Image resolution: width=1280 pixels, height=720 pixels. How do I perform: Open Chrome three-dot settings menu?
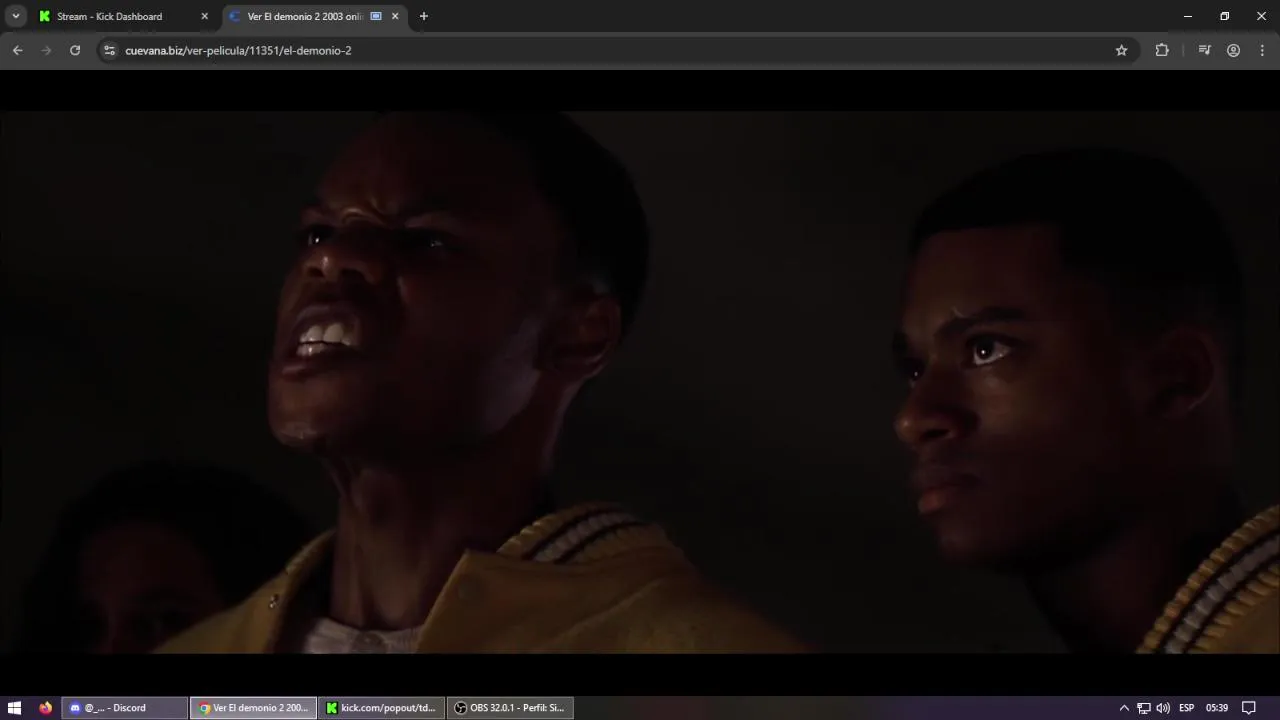[x=1262, y=50]
